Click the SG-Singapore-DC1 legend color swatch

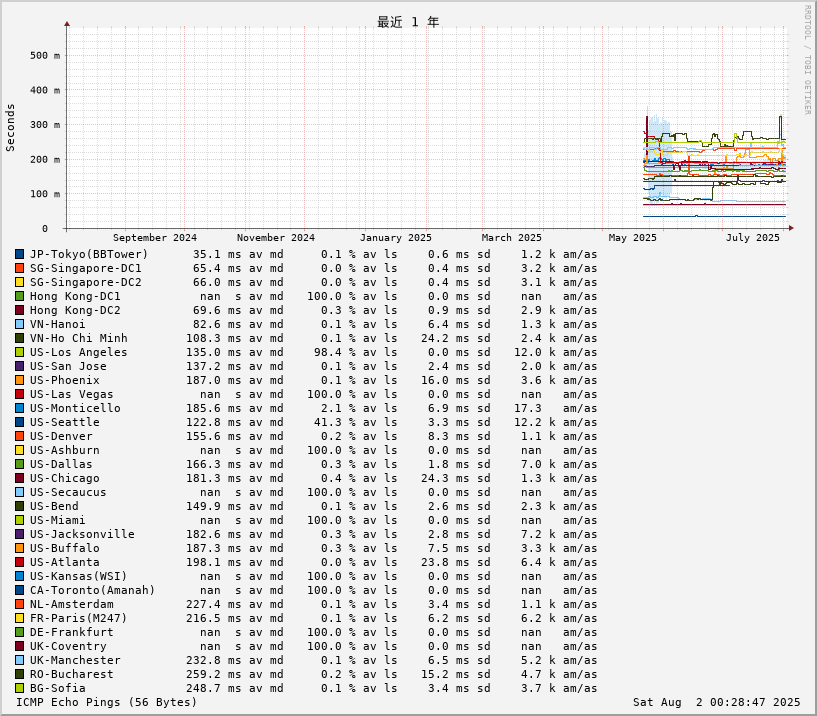coord(19,268)
